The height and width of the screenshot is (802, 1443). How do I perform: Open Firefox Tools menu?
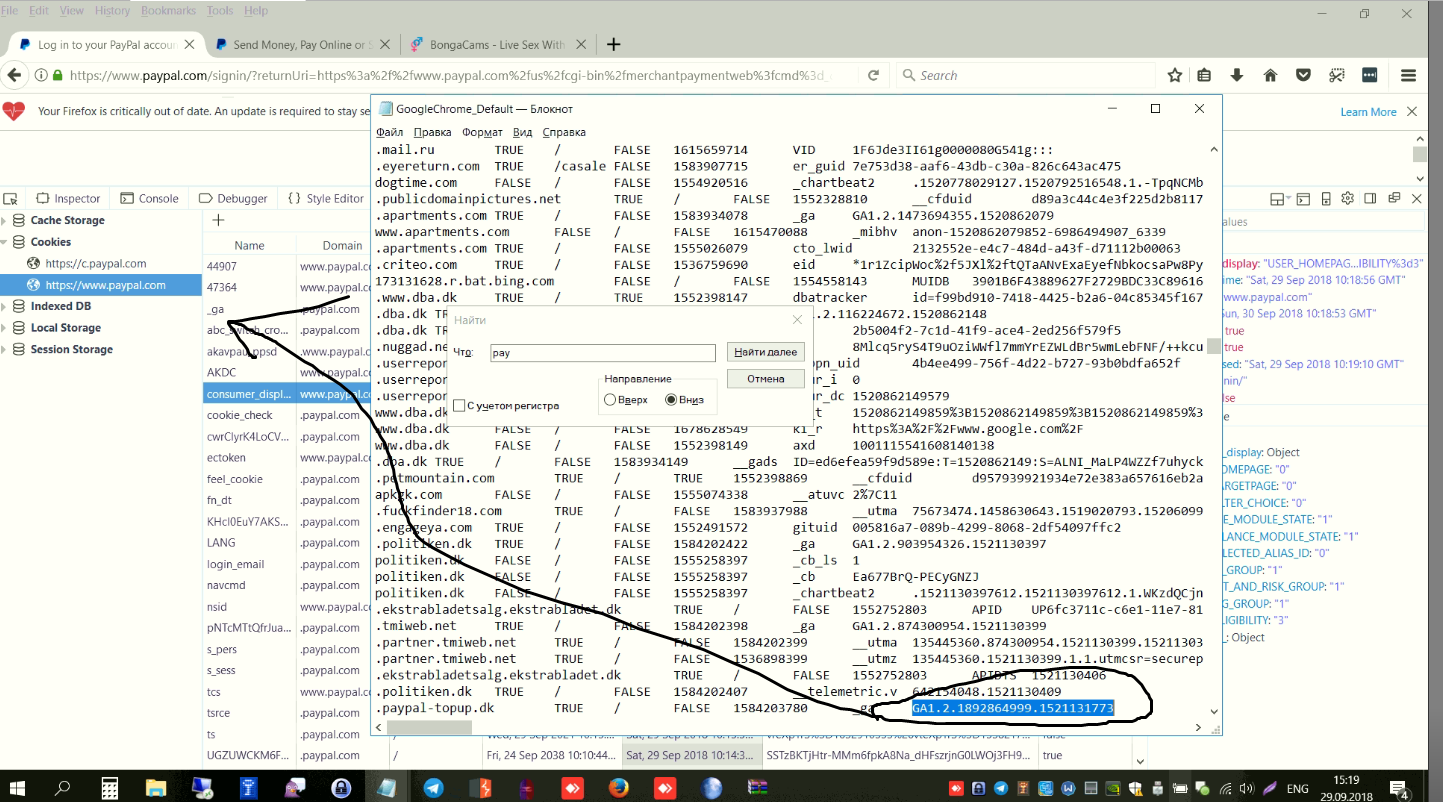220,11
